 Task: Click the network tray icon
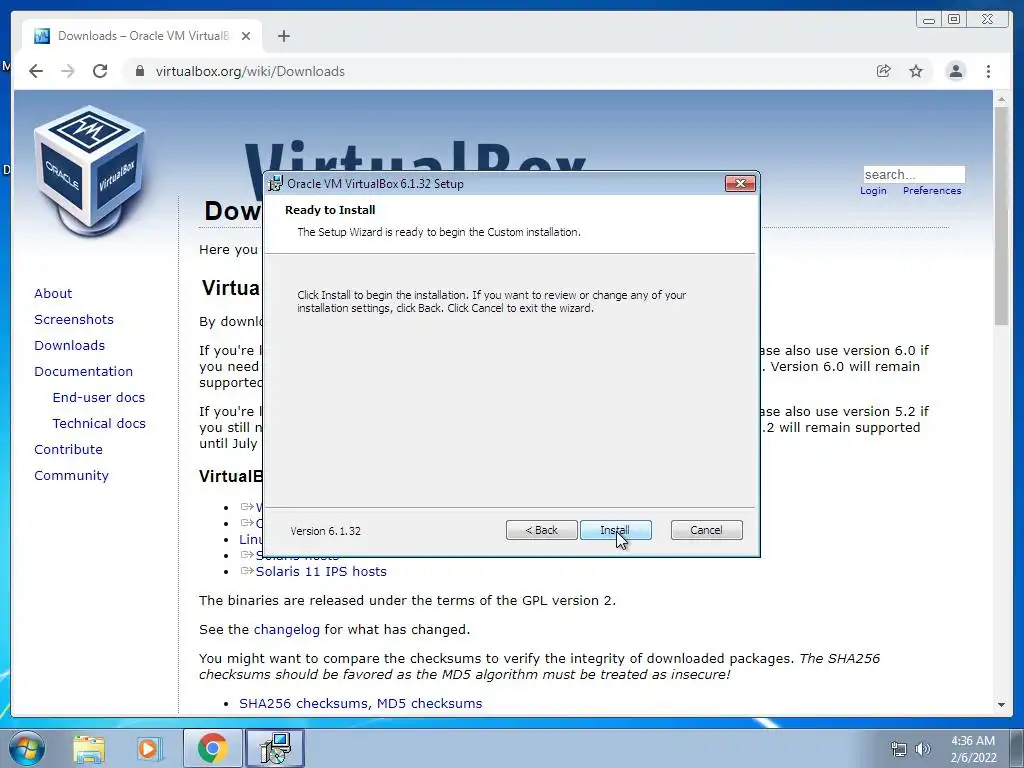[899, 750]
